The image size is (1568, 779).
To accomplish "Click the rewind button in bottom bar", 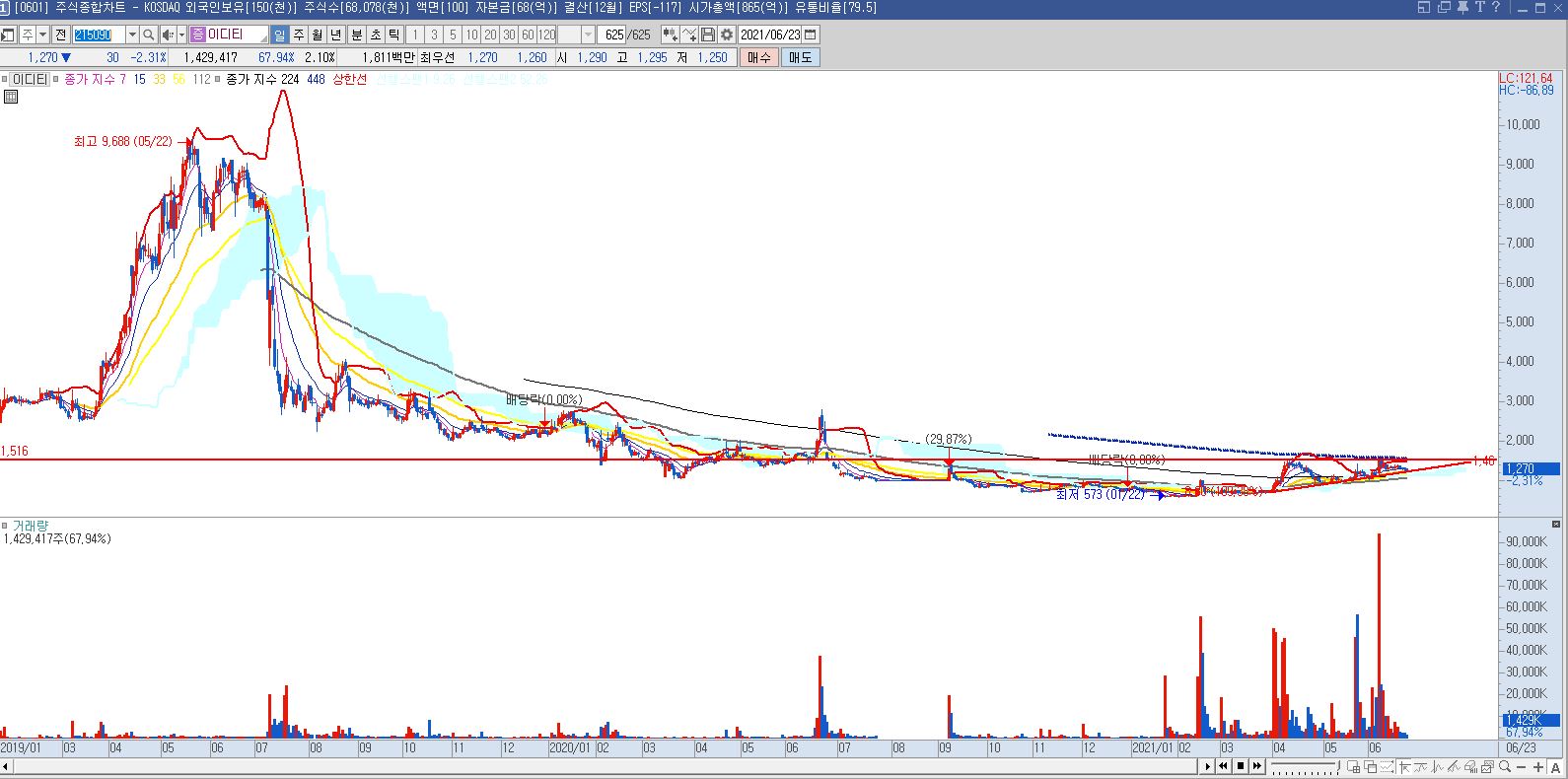I will [x=1223, y=766].
